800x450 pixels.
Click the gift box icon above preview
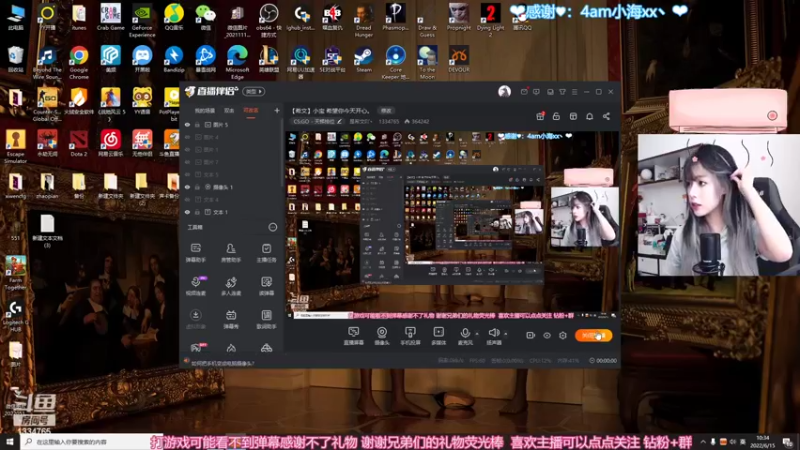pos(540,116)
